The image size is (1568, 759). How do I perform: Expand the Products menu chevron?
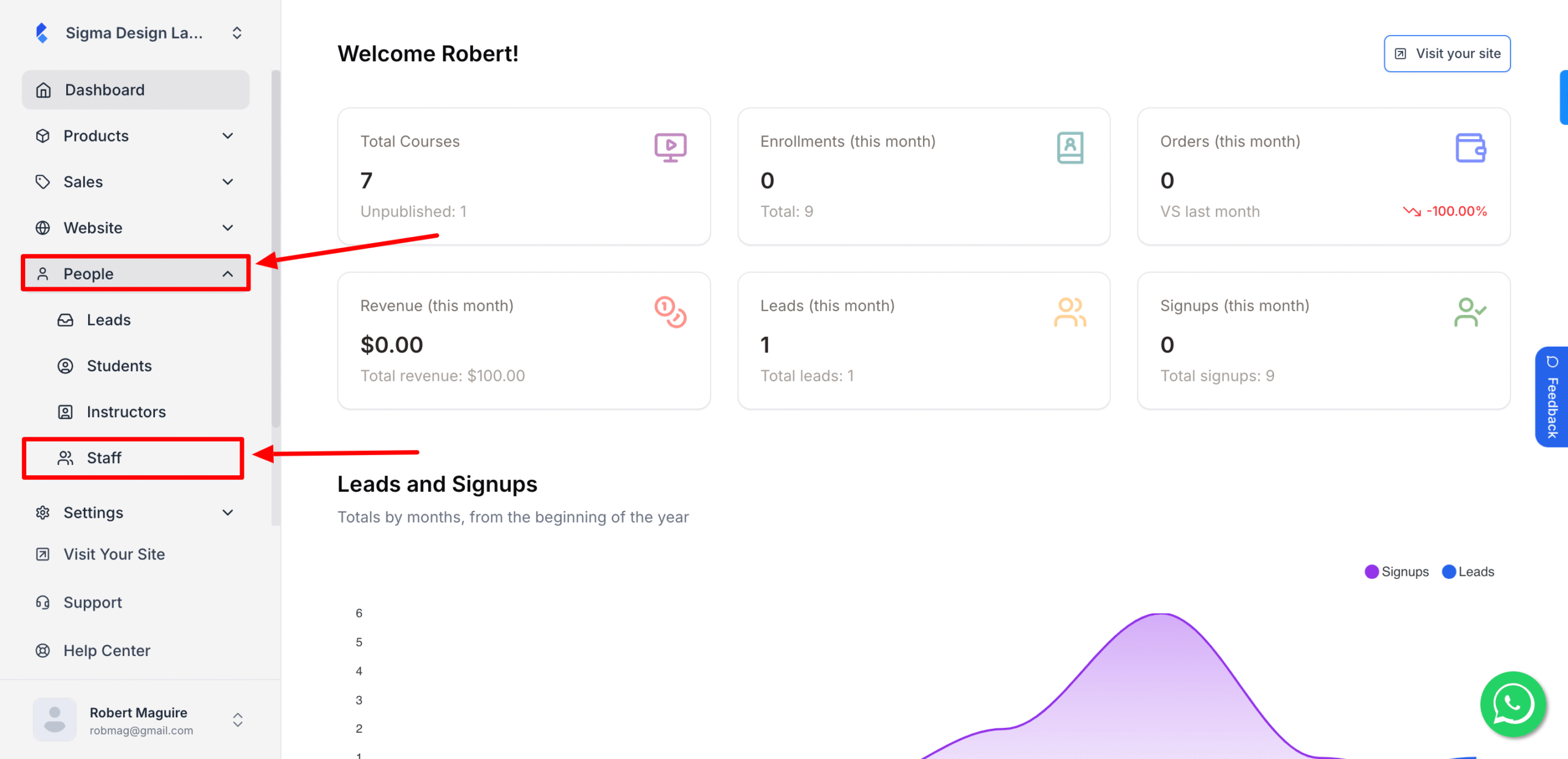point(228,136)
